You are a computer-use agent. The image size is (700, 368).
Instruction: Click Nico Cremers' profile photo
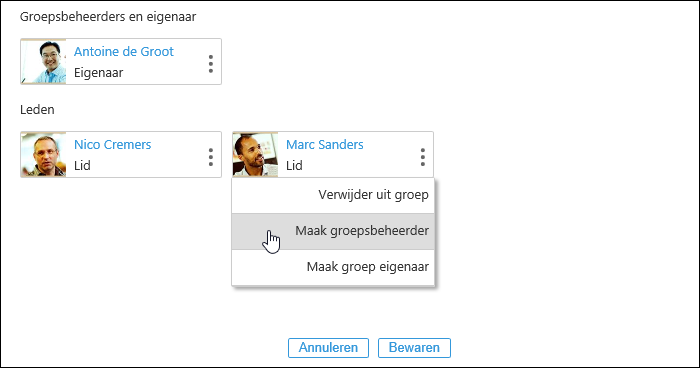pos(44,155)
